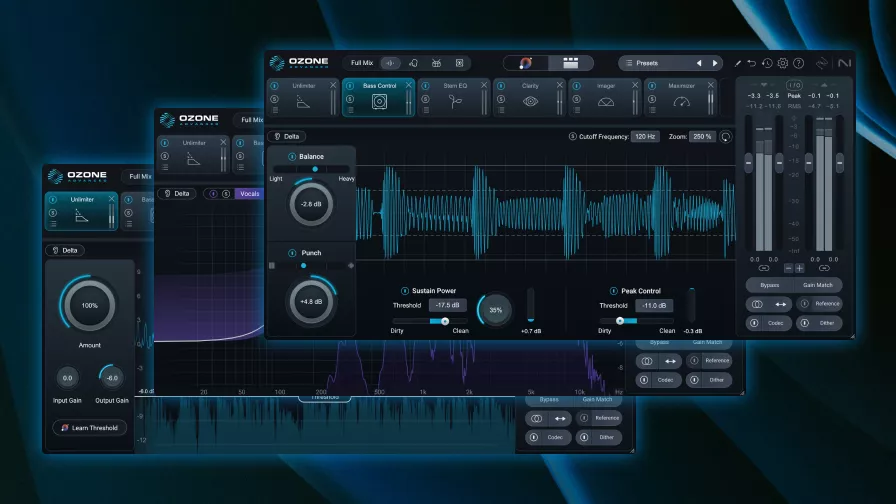Open the undo history clock icon
Viewport: 896px width, 504px height.
767,63
